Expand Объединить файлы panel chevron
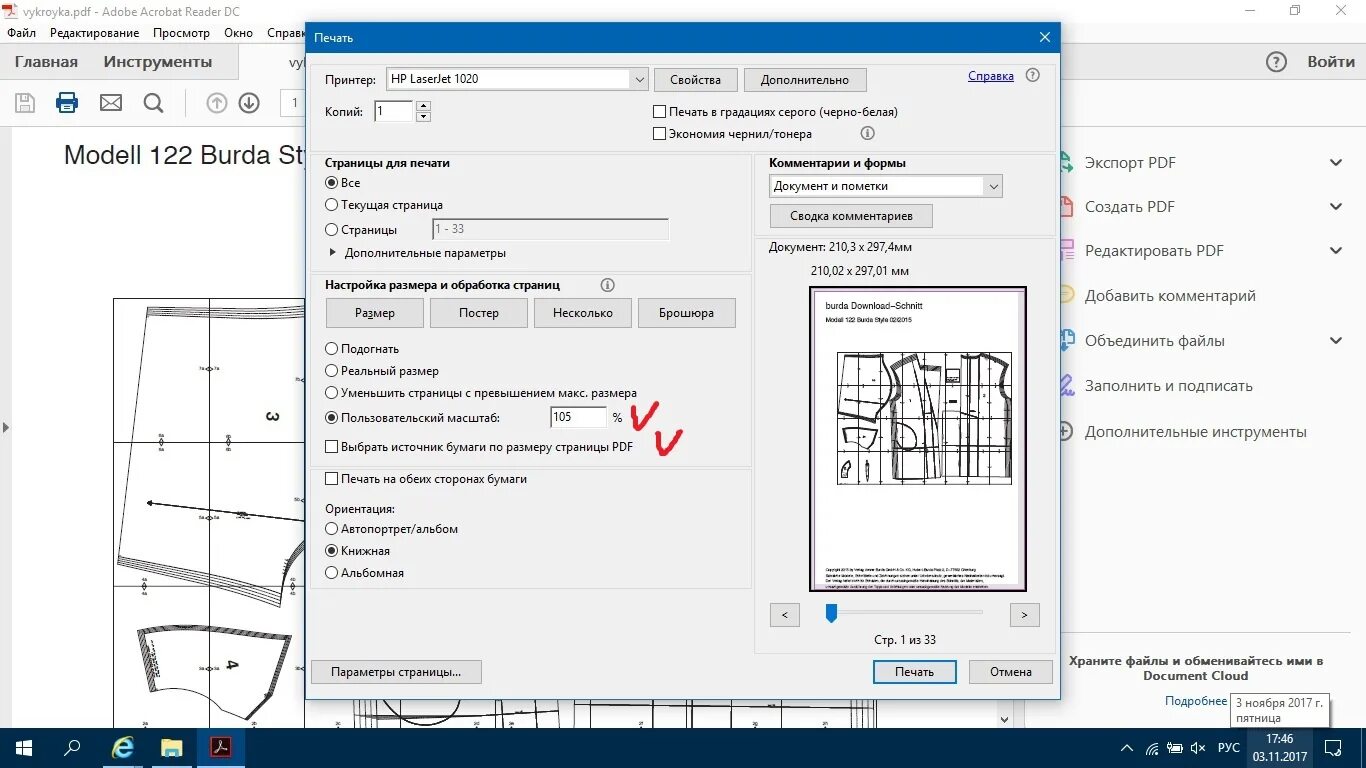 pyautogui.click(x=1336, y=340)
